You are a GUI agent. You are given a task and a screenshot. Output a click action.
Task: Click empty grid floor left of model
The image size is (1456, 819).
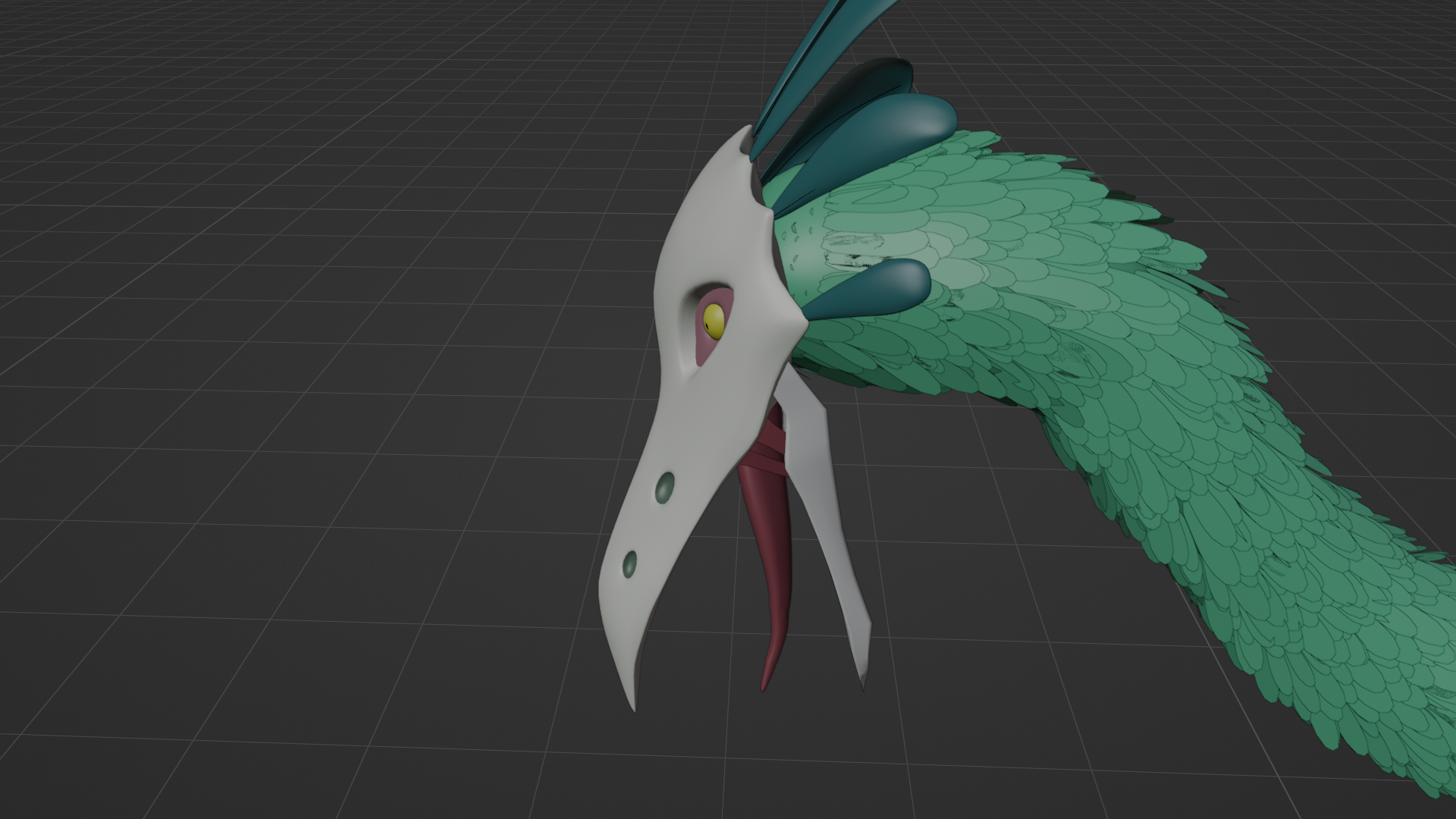(x=303, y=455)
